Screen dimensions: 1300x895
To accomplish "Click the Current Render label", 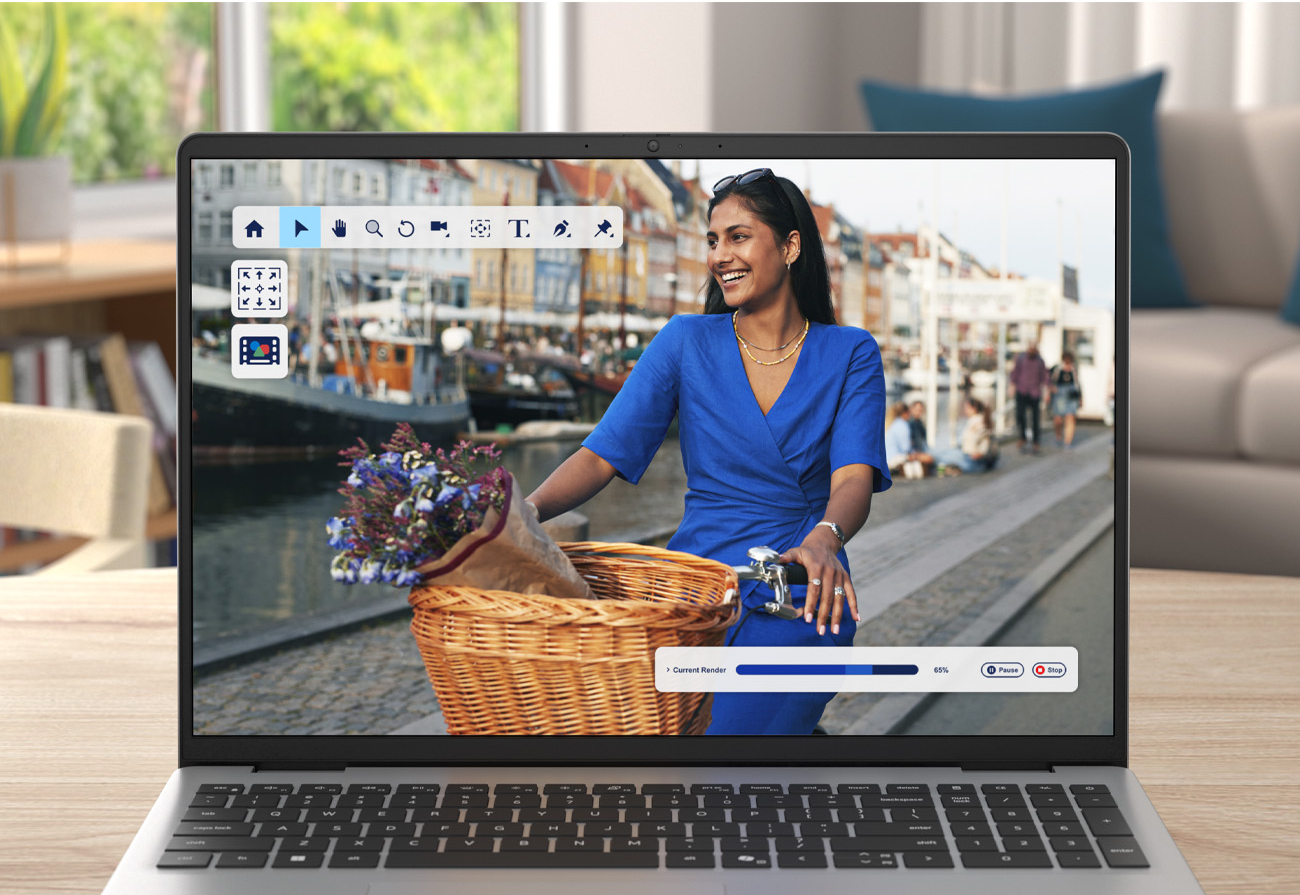I will pyautogui.click(x=699, y=670).
